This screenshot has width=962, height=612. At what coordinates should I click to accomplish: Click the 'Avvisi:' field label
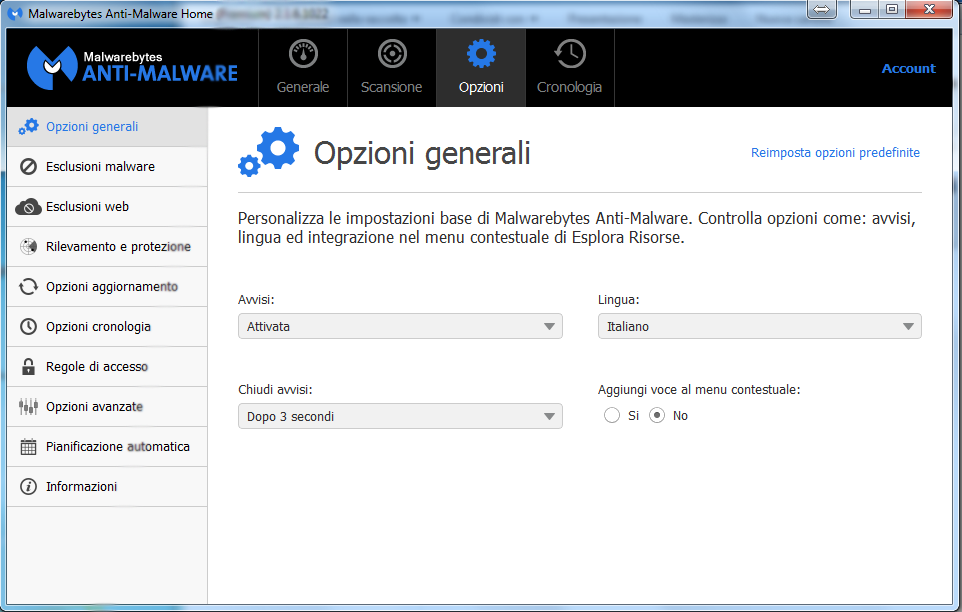(x=256, y=300)
